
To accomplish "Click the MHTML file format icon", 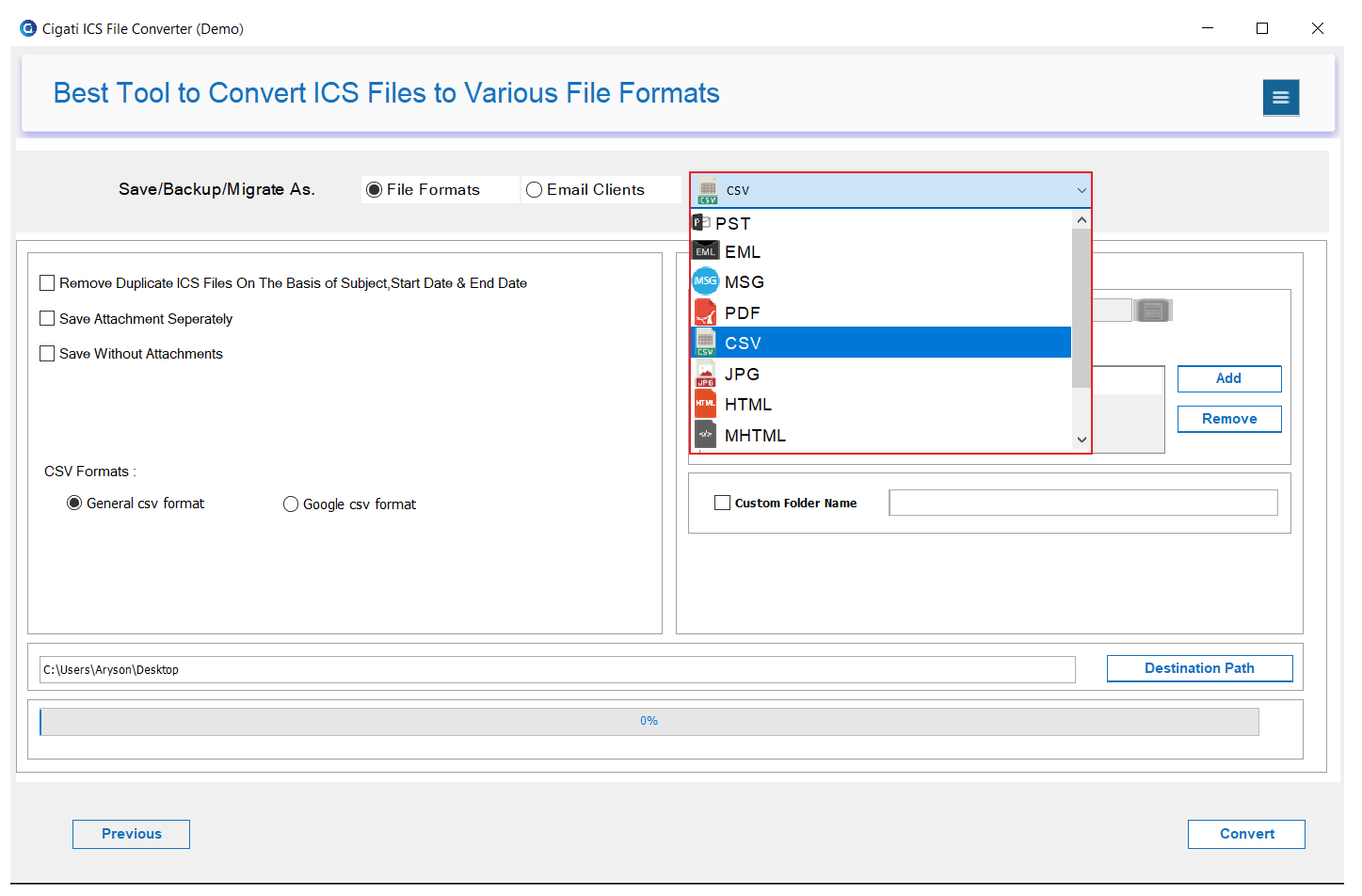I will pos(705,435).
